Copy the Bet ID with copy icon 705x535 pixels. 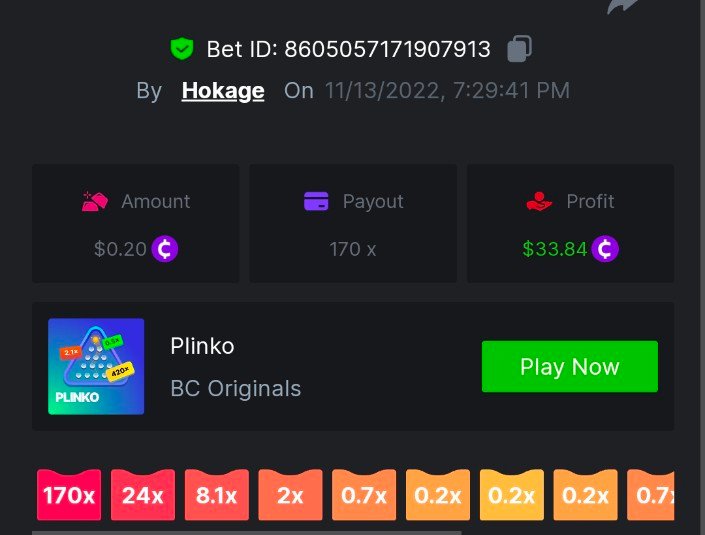[519, 49]
